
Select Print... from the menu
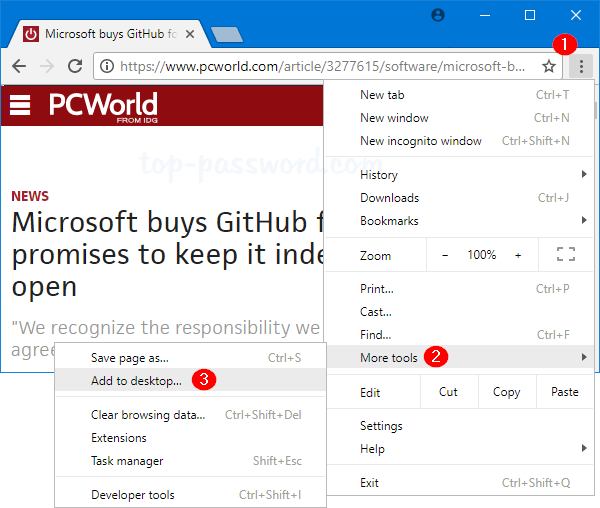[459, 289]
